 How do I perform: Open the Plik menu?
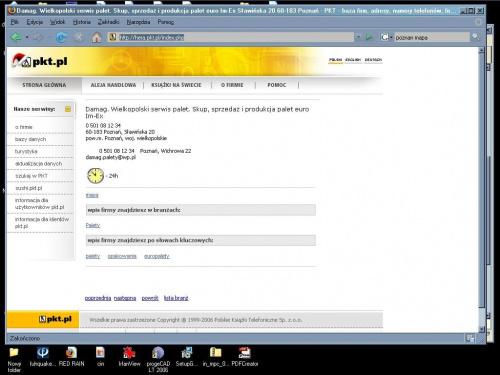pyautogui.click(x=15, y=22)
